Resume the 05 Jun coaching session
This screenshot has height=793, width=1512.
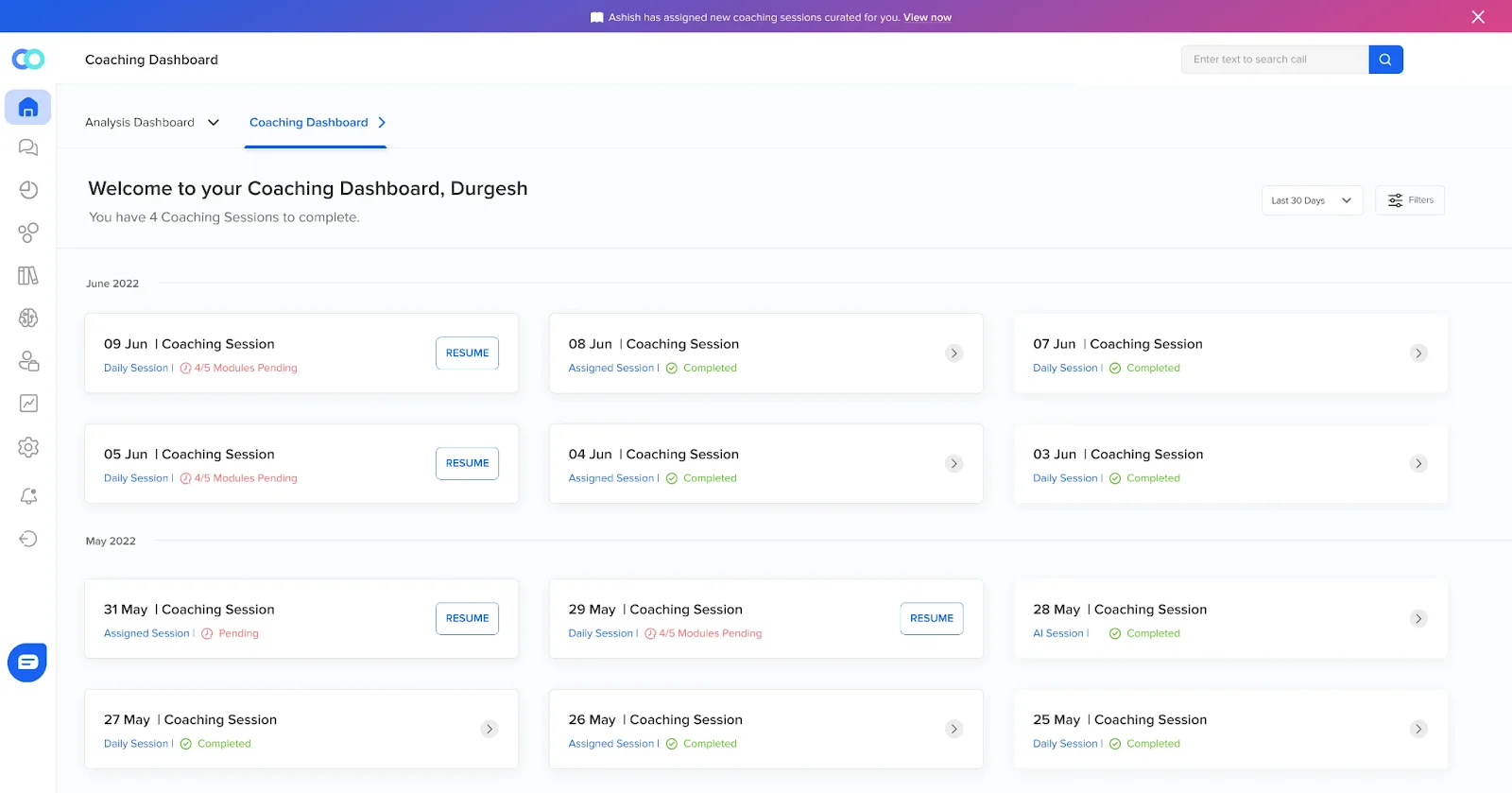468,463
